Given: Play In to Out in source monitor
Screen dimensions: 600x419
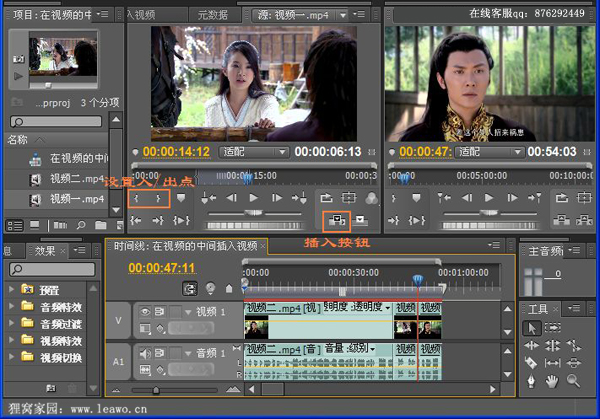Looking at the screenshot, I should coord(181,220).
